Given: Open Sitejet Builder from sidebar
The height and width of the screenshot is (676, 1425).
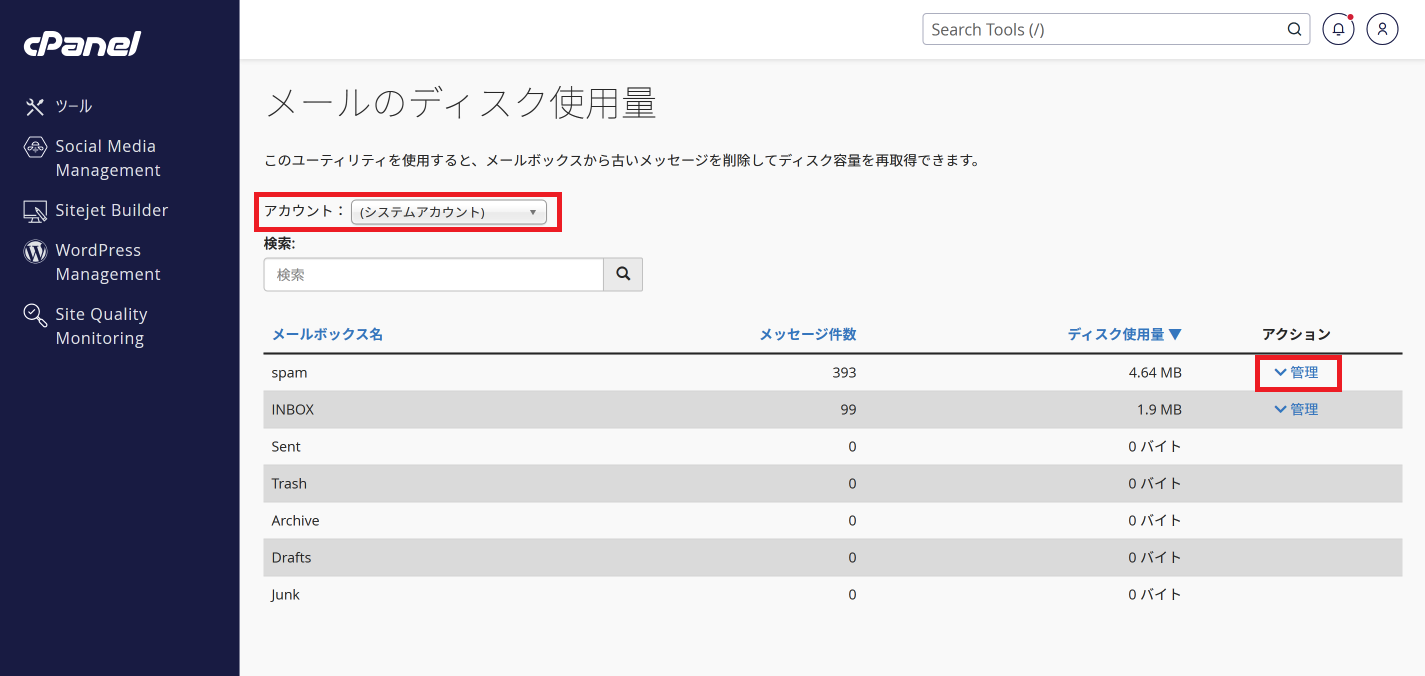Looking at the screenshot, I should [112, 210].
